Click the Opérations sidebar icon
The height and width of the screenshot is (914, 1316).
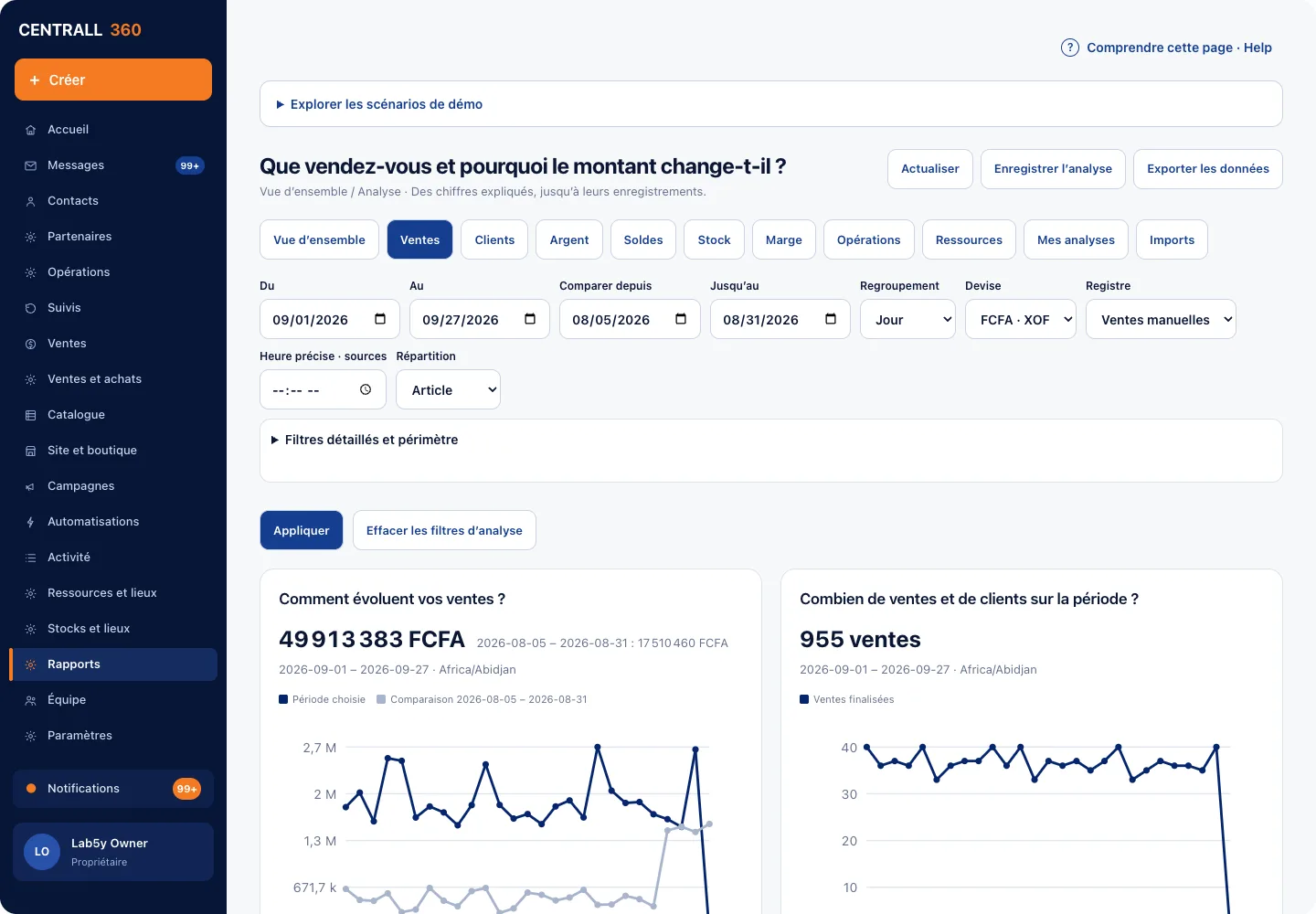tap(30, 272)
